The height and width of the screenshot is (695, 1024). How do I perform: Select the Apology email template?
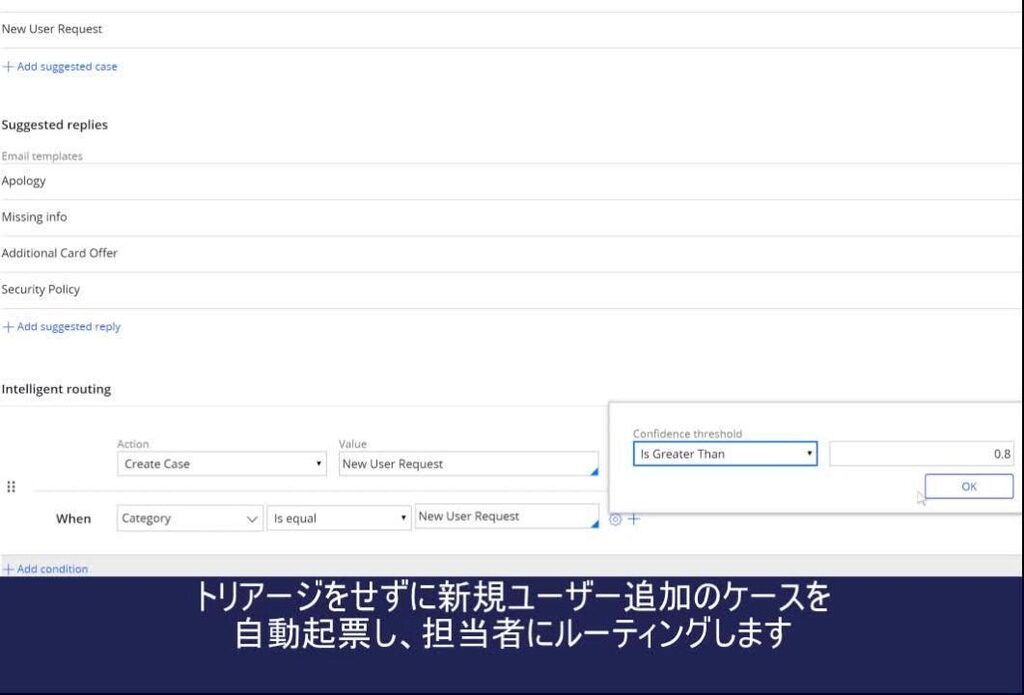(24, 181)
